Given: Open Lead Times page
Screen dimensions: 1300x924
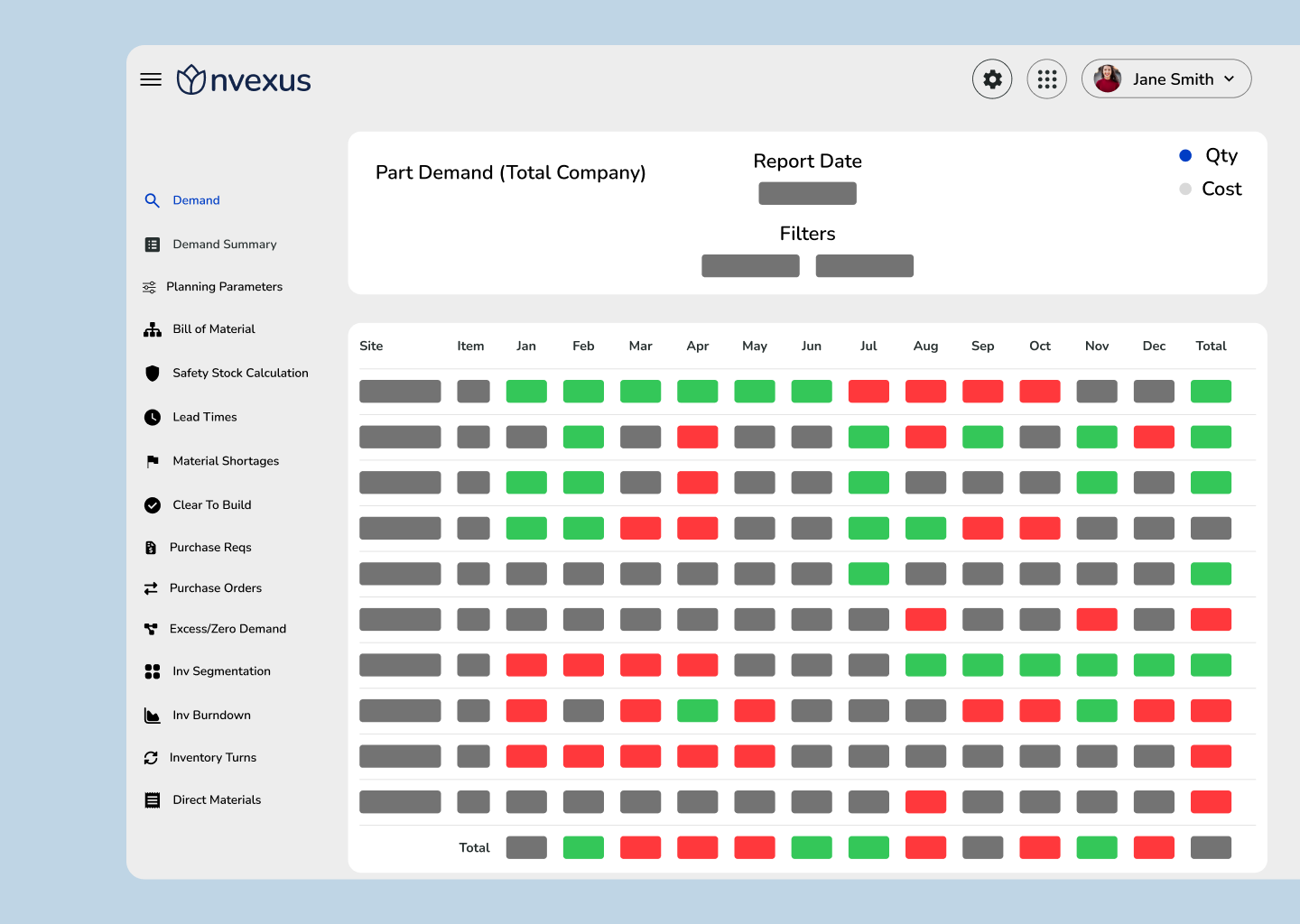Looking at the screenshot, I should coord(205,417).
